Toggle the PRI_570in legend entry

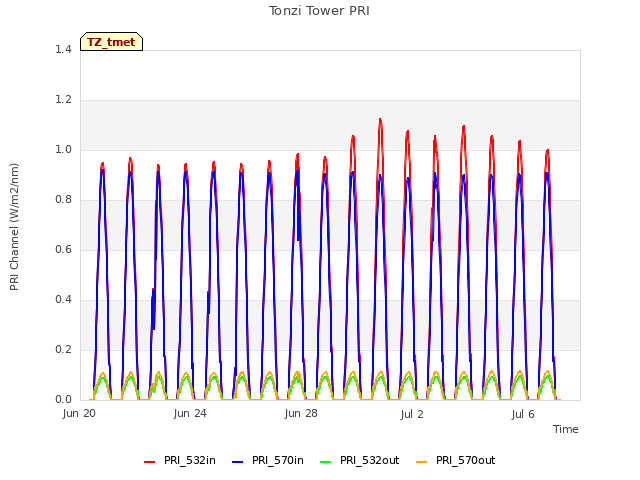(x=268, y=461)
